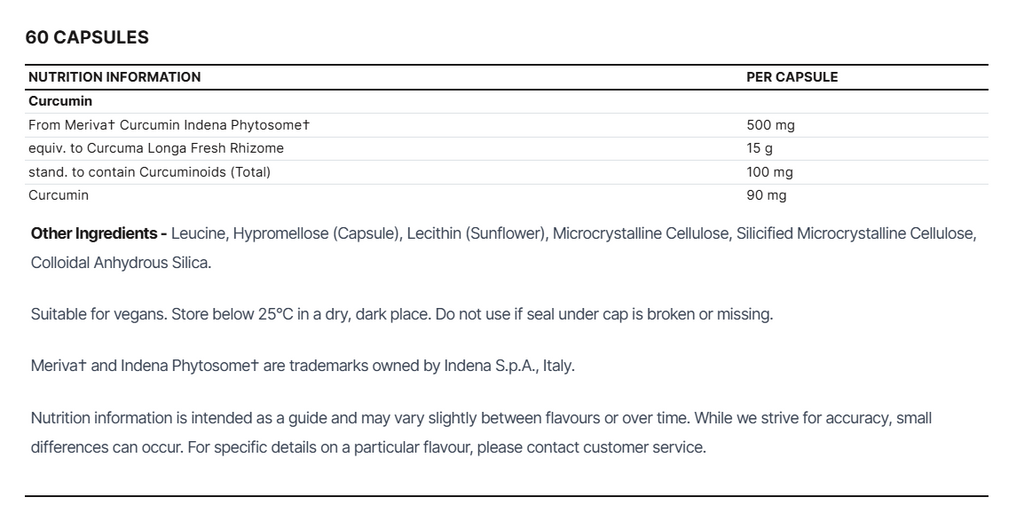Image resolution: width=1024 pixels, height=521 pixels.
Task: Click the non-bold "Curcumin" label beside 90 mg
Action: click(59, 195)
